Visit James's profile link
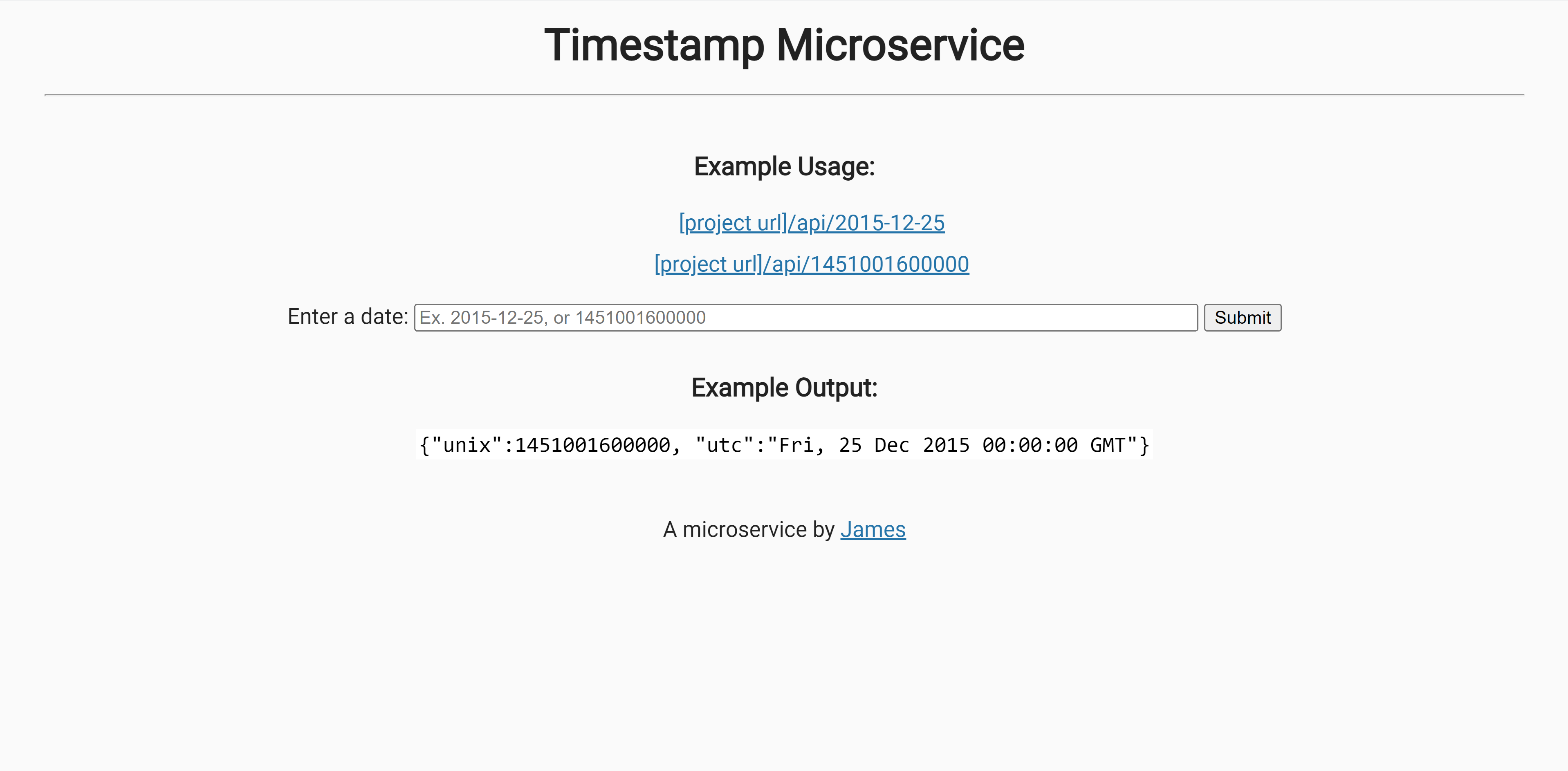 (x=873, y=529)
